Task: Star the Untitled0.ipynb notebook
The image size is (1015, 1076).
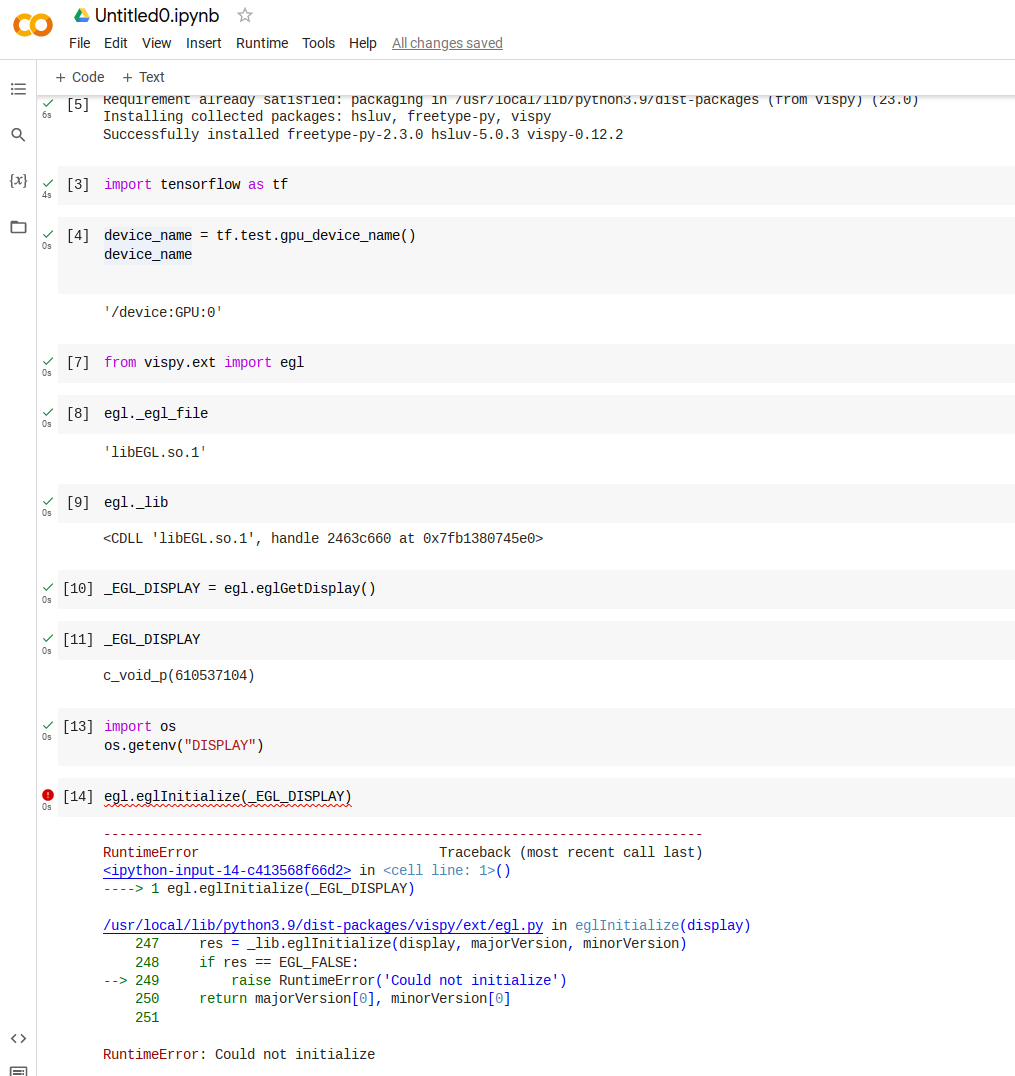Action: click(245, 15)
